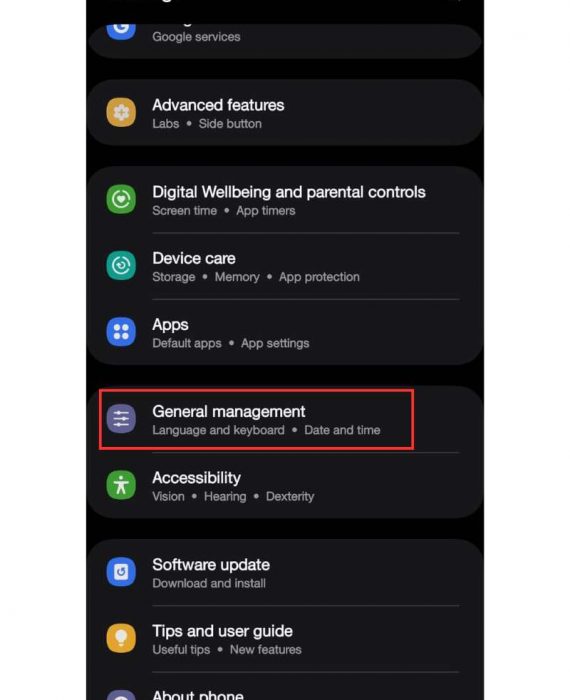
Task: Tap the Software update blue icon
Action: pyautogui.click(x=121, y=572)
